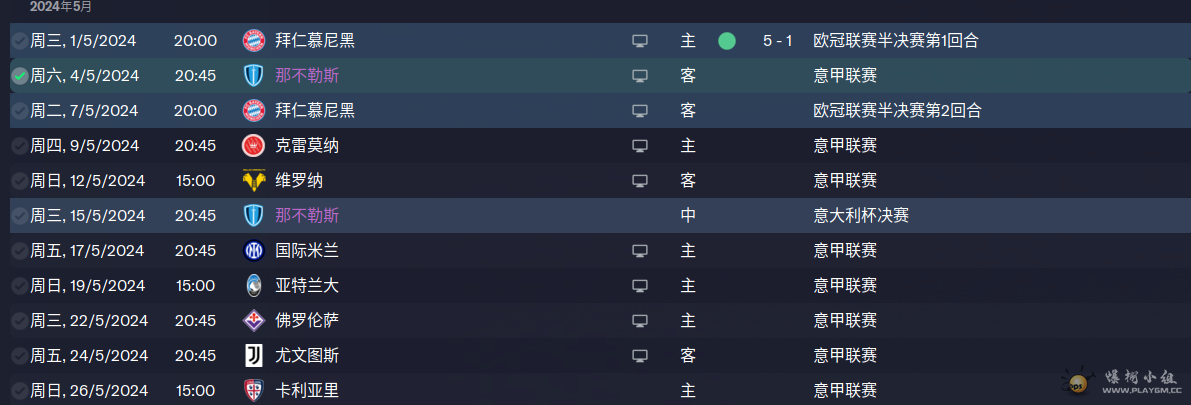The image size is (1191, 405).
Task: Click the TV broadcast icon on the Inter Milan row
Action: (640, 251)
